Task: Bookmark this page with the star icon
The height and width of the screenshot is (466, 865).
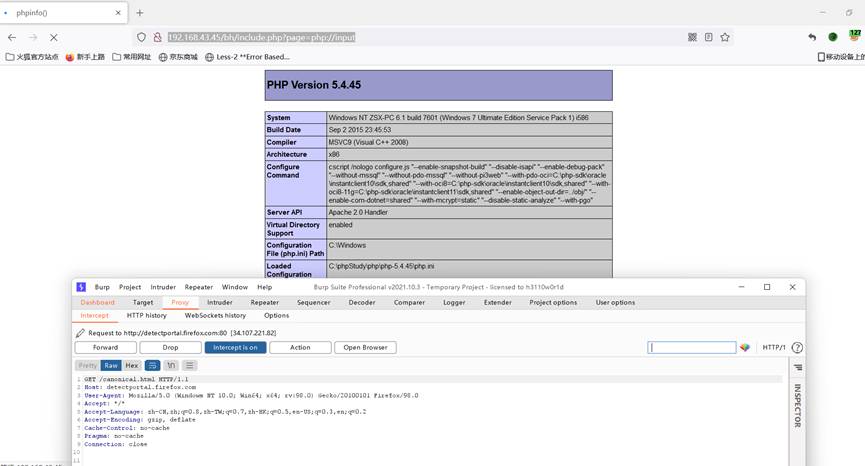Action: click(725, 38)
